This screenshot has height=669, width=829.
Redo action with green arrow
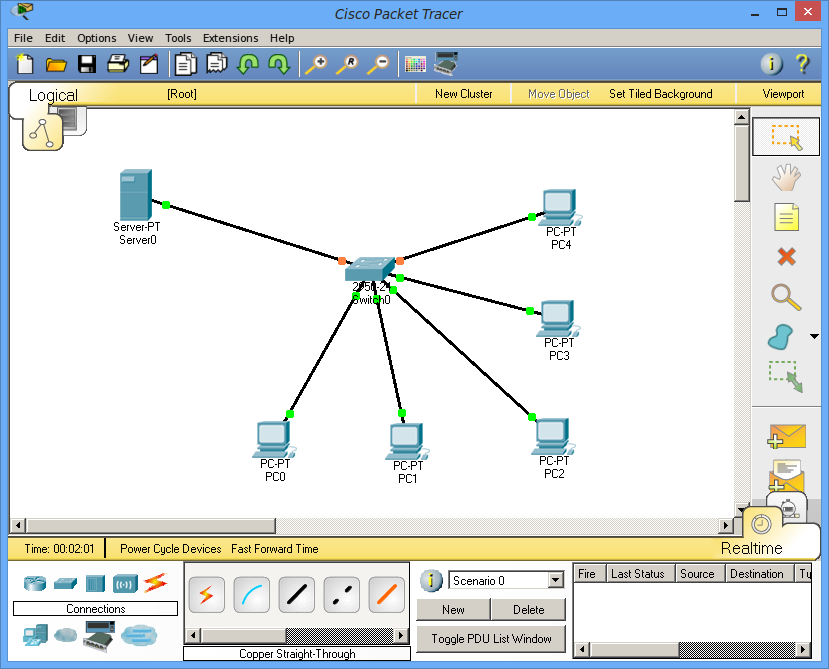tap(279, 64)
